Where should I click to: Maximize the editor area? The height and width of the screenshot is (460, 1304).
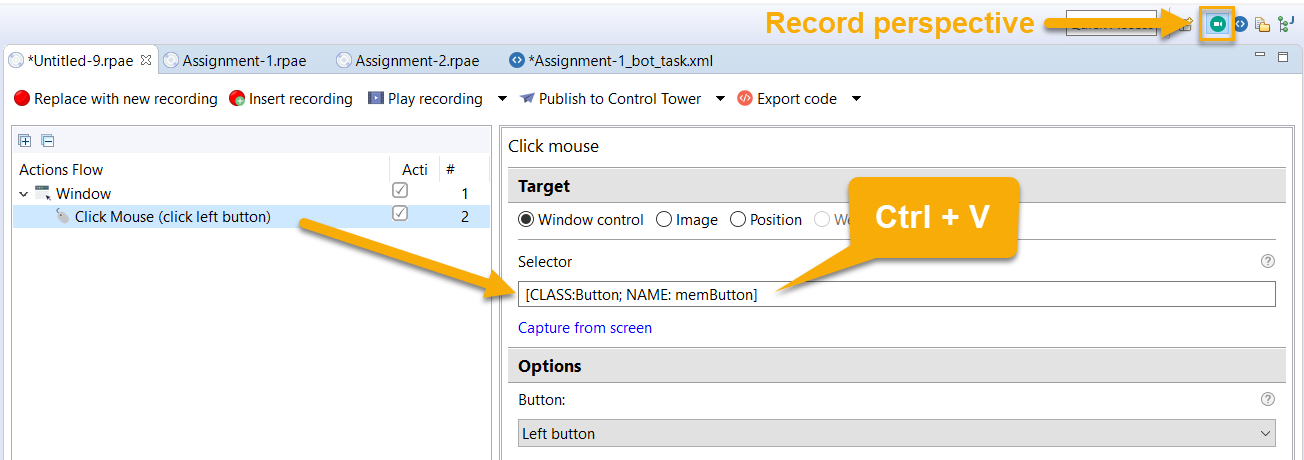[1283, 57]
